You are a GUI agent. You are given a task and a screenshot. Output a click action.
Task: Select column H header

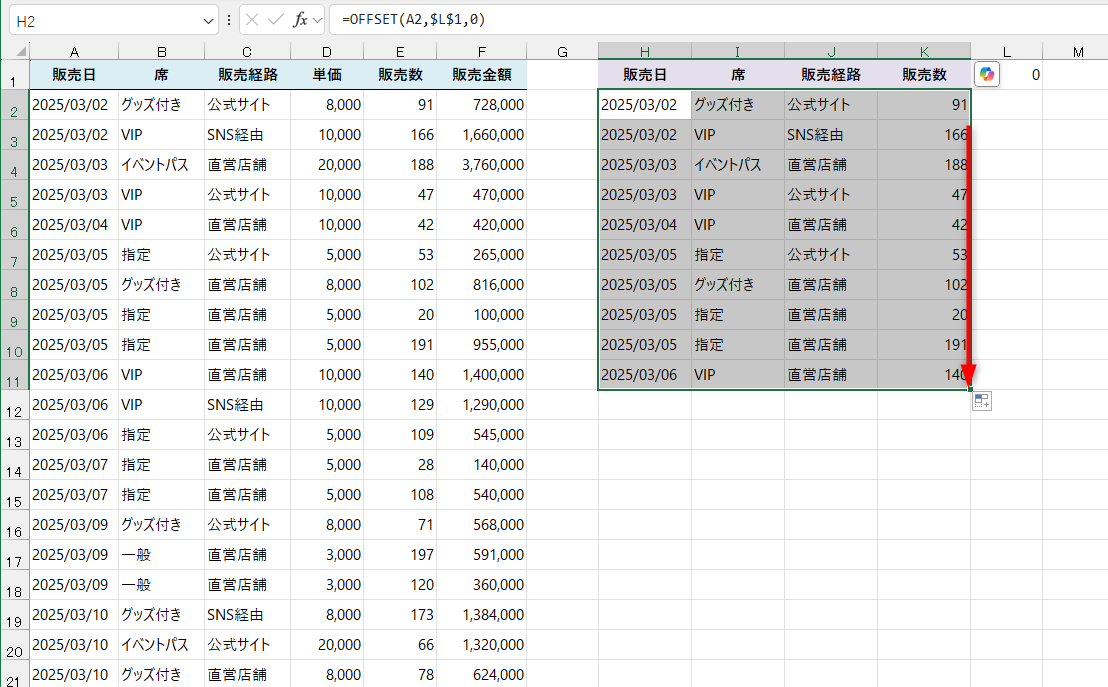[644, 52]
